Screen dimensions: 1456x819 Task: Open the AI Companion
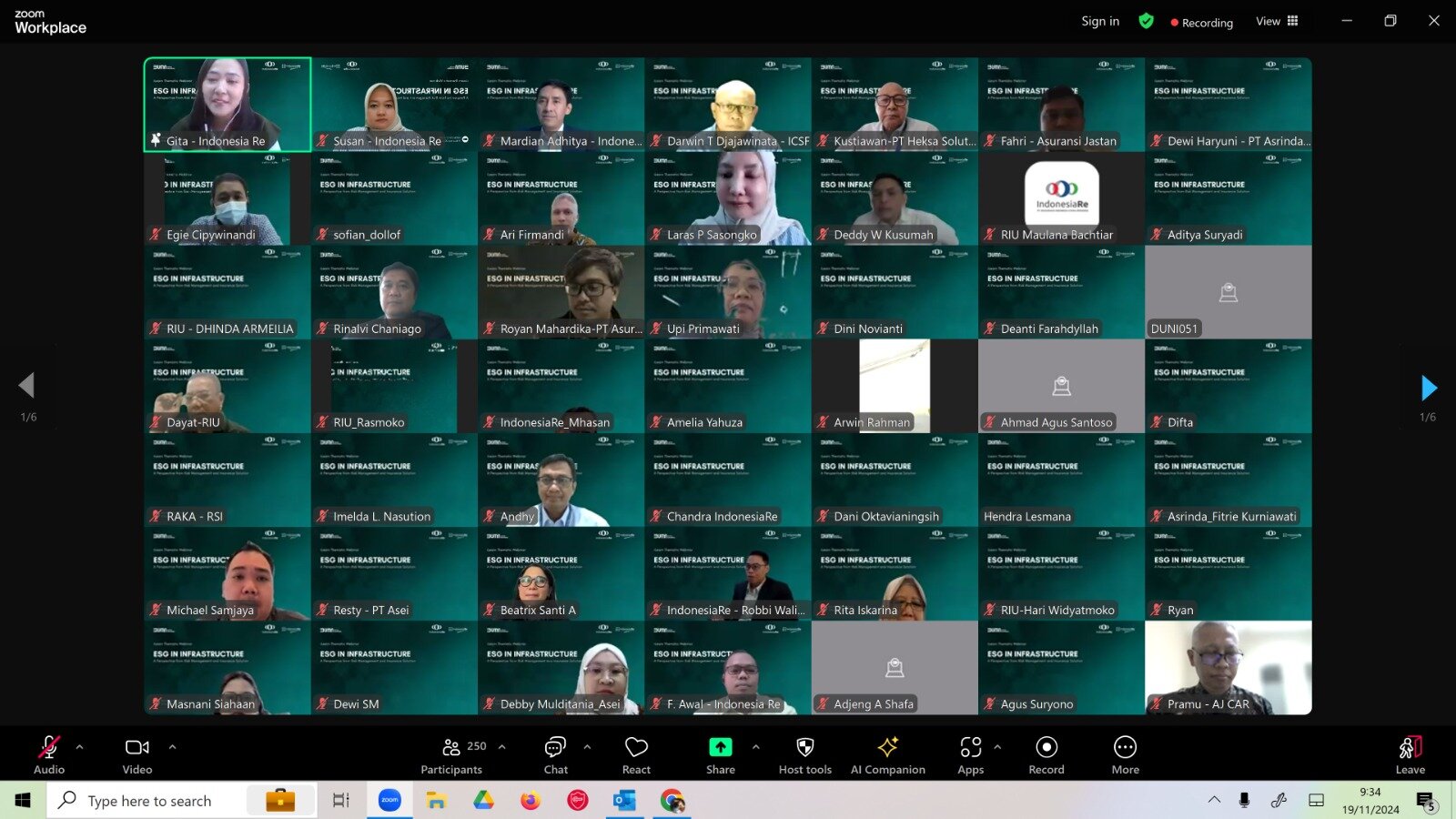tap(888, 754)
